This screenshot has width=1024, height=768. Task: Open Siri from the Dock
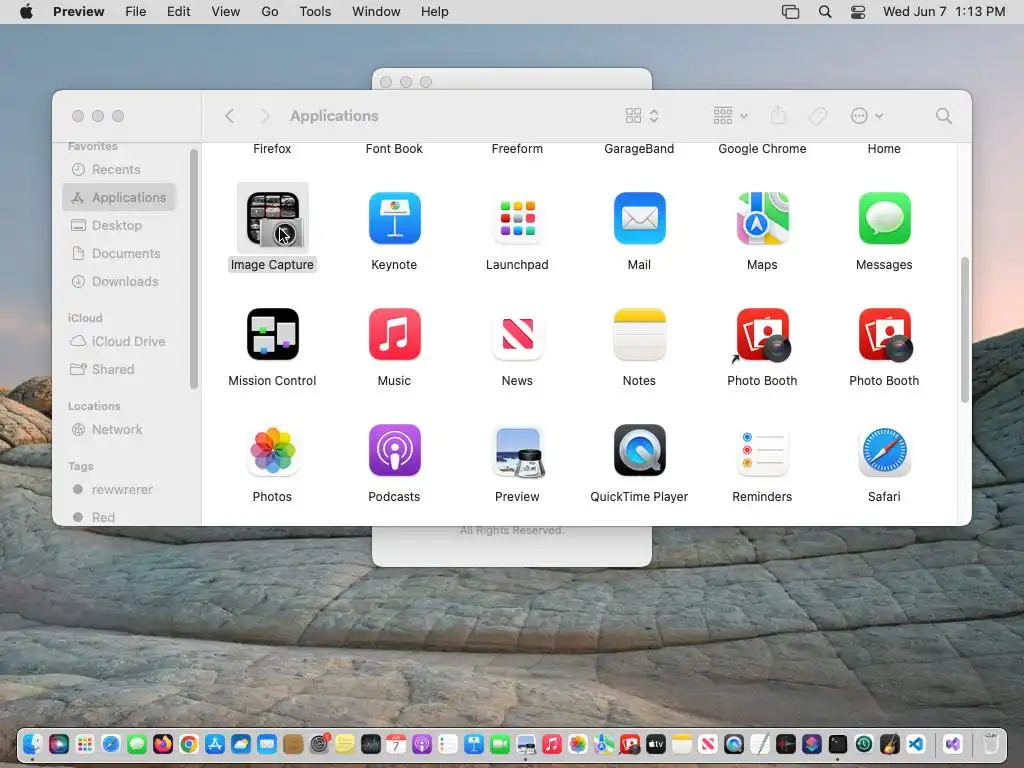[59, 744]
